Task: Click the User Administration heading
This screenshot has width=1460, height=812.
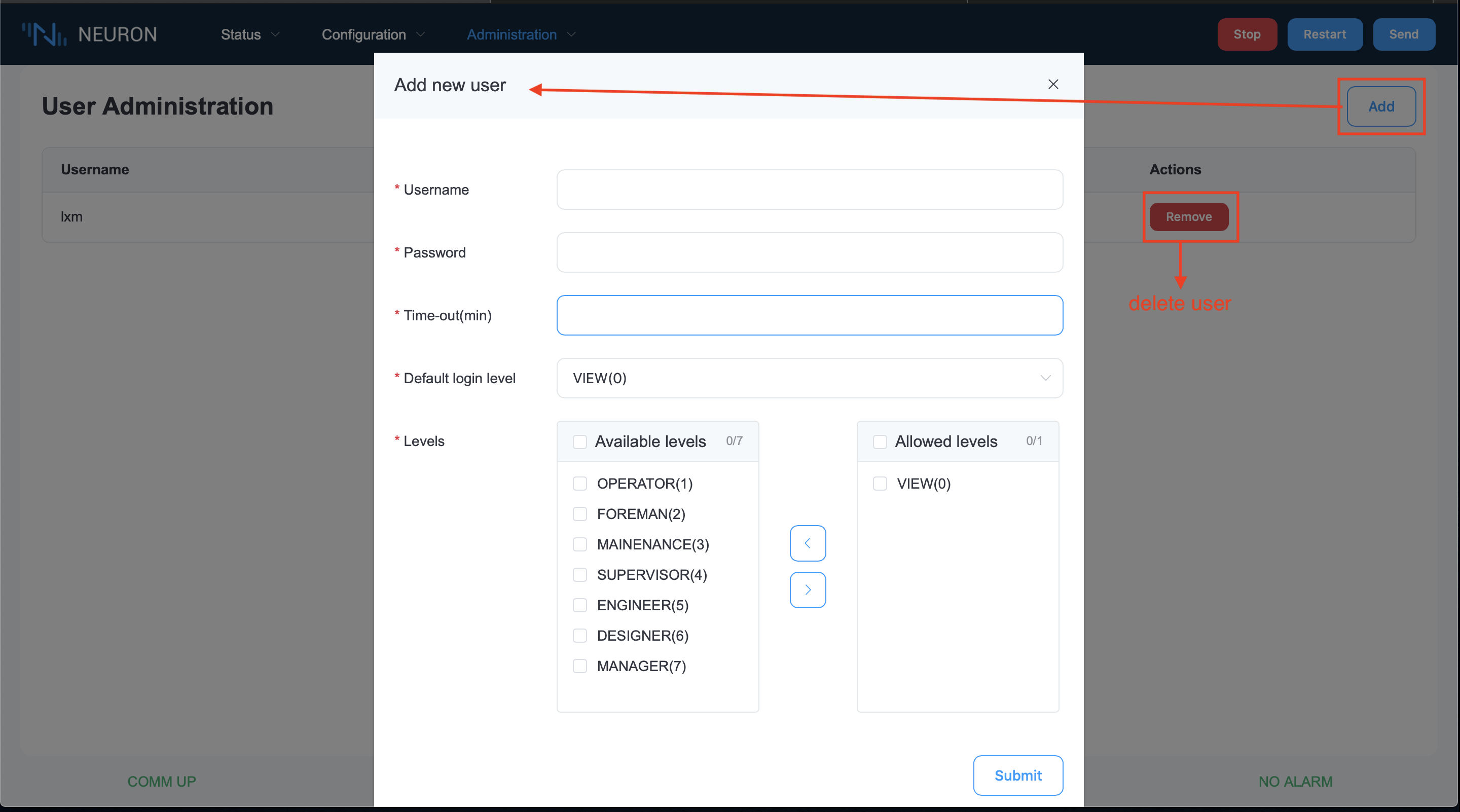Action: pos(158,106)
